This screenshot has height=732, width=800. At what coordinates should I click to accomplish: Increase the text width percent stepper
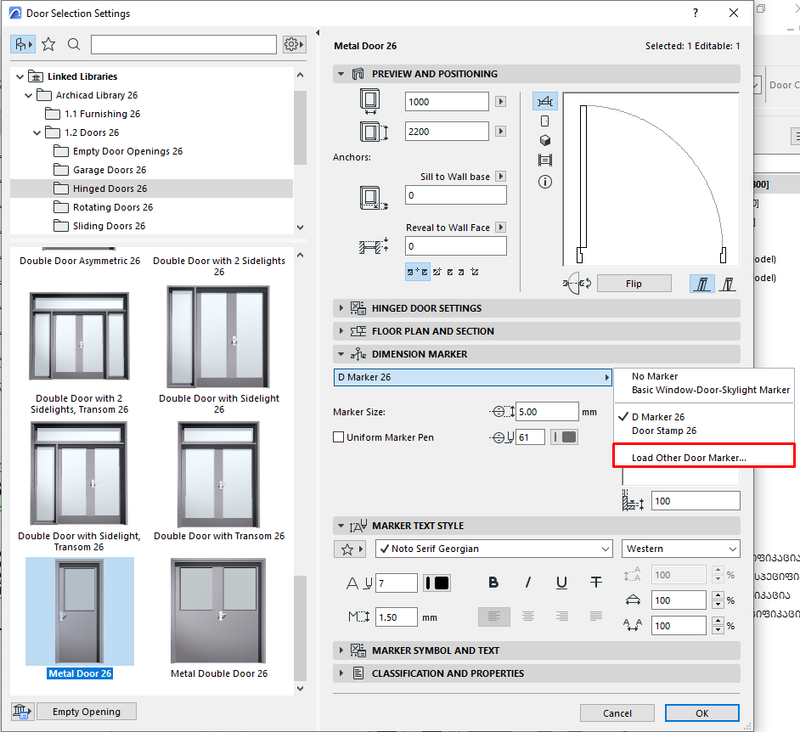tap(718, 596)
